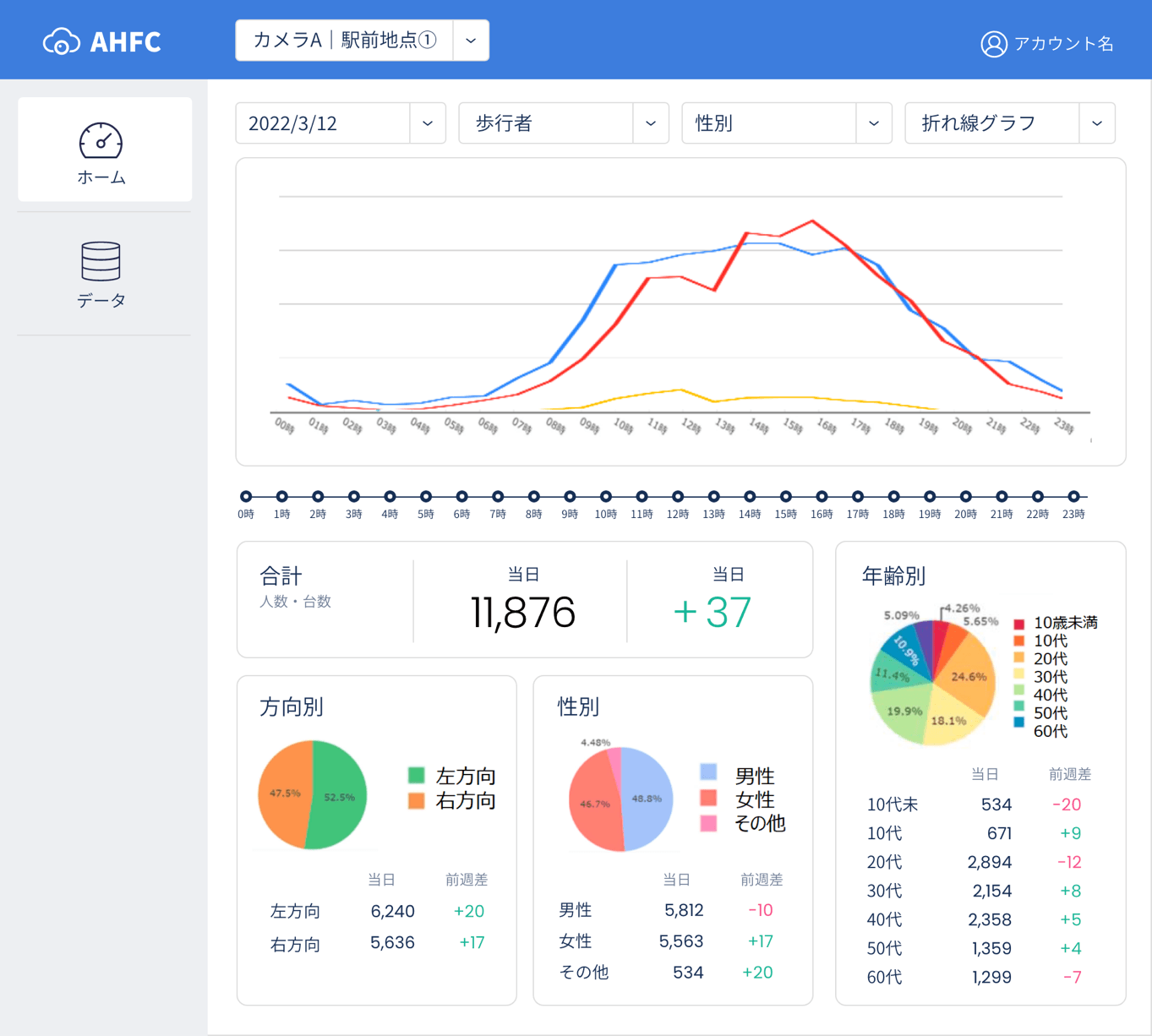Select the 0時 point on timeline
1152x1036 pixels.
click(246, 497)
